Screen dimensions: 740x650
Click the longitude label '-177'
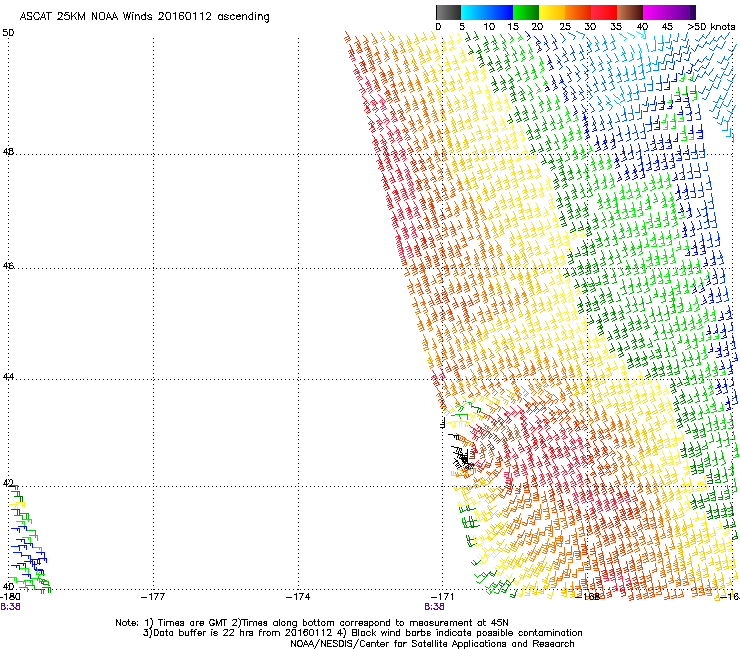point(153,597)
